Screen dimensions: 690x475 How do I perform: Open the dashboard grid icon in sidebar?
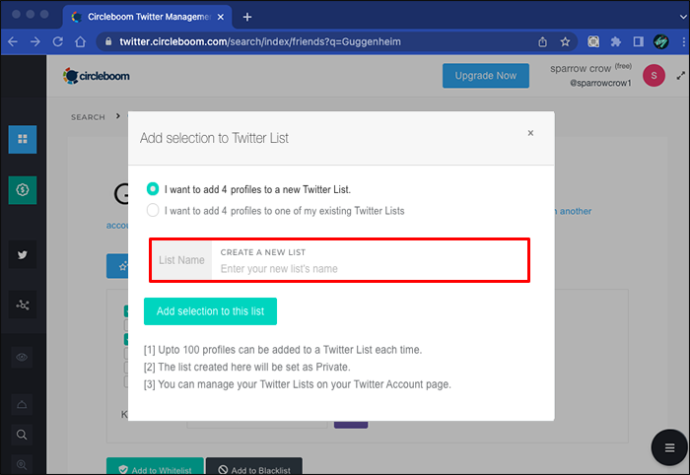[x=22, y=139]
